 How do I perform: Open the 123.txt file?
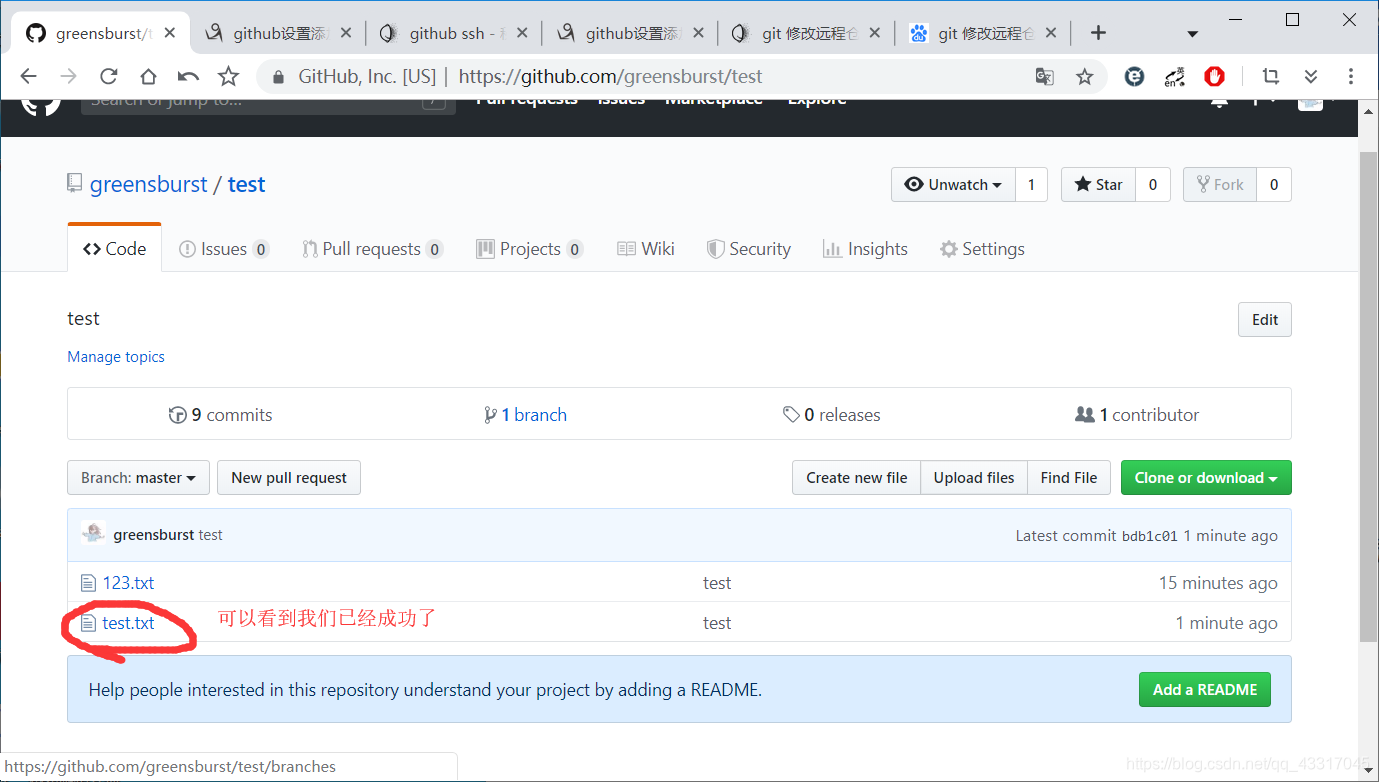(128, 583)
